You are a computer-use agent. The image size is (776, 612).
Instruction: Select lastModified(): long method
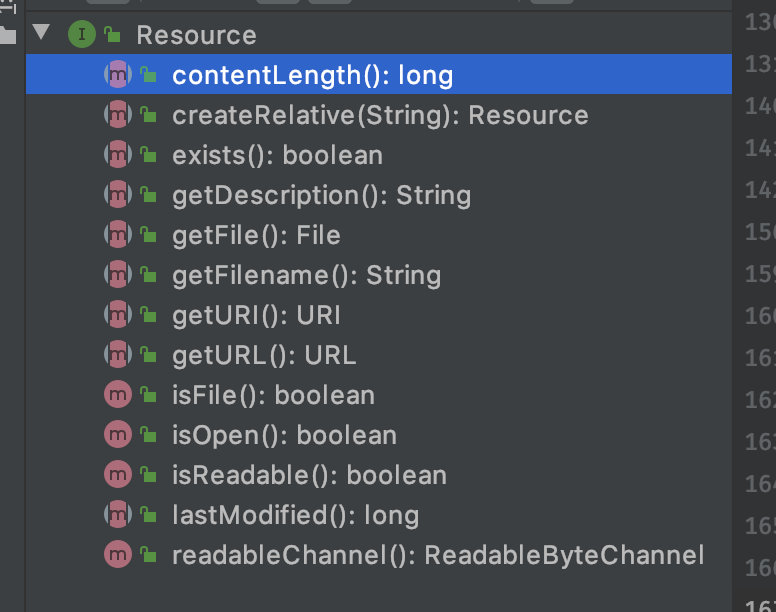pos(295,515)
